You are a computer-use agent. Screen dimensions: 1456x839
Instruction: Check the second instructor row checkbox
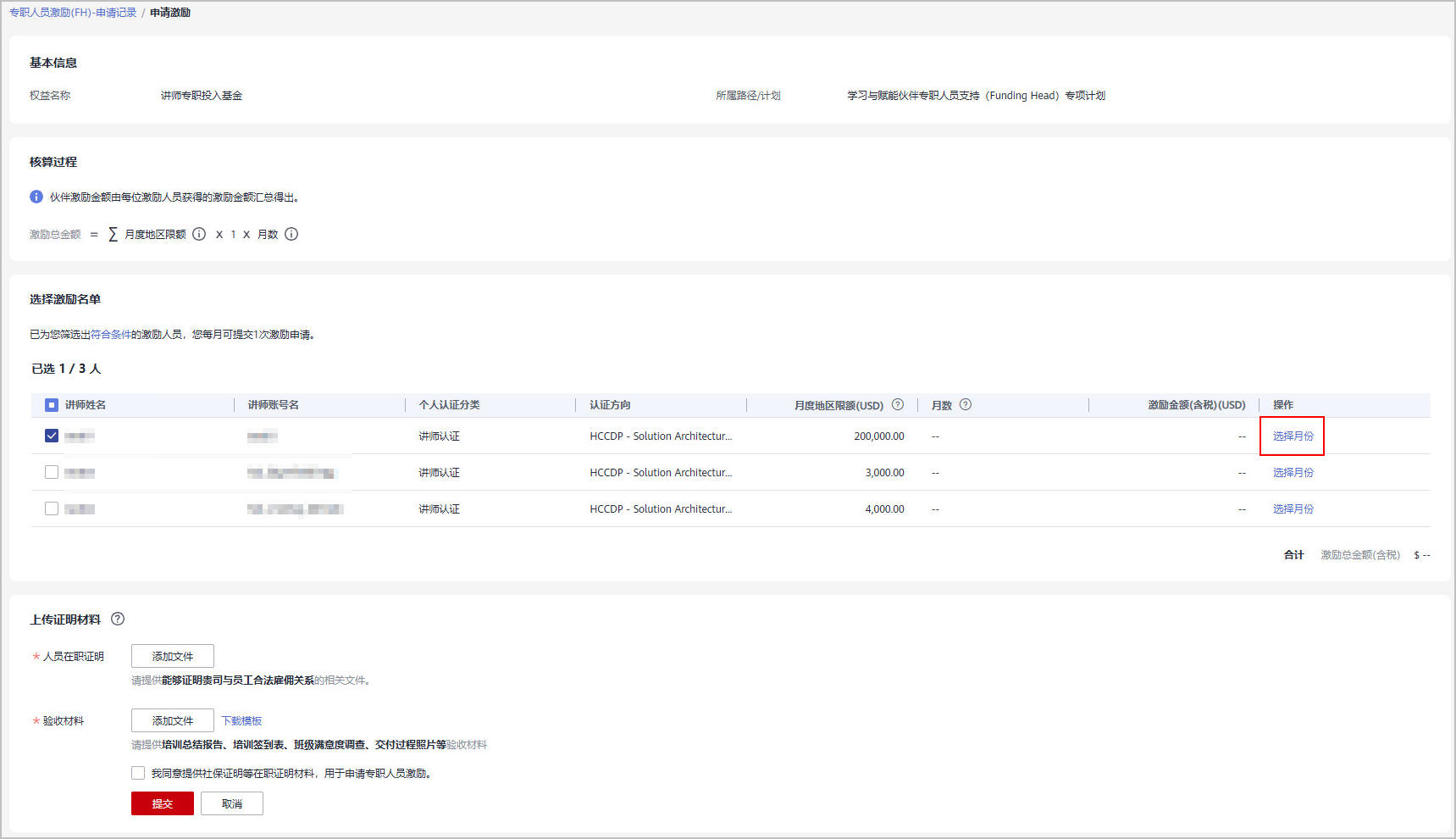pos(52,472)
